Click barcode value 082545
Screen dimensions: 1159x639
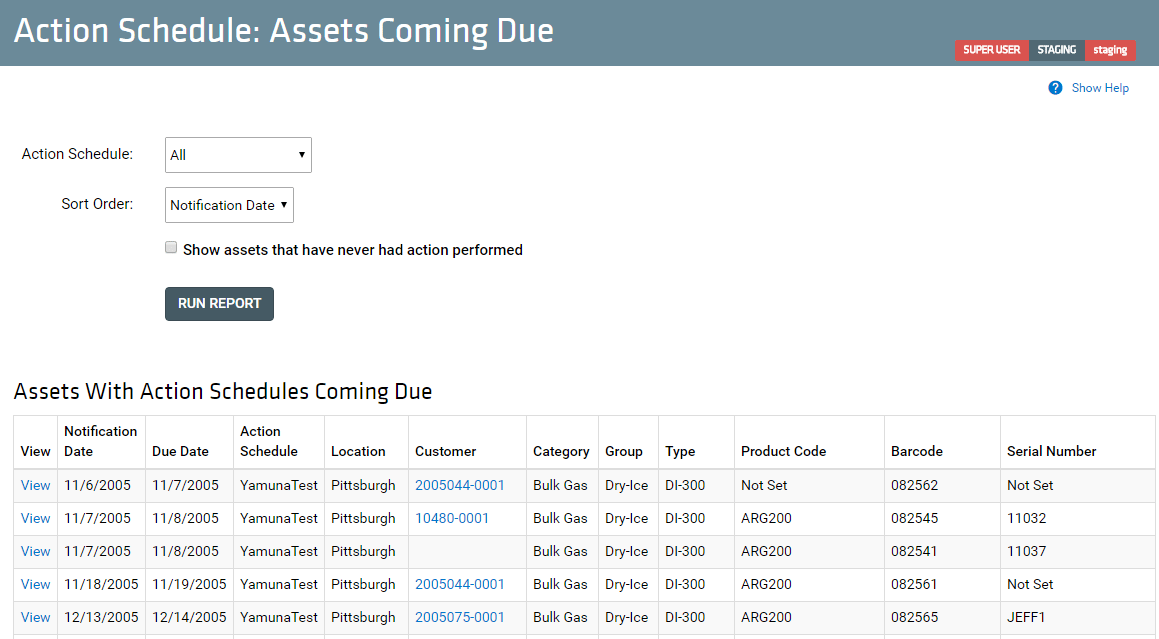[914, 518]
